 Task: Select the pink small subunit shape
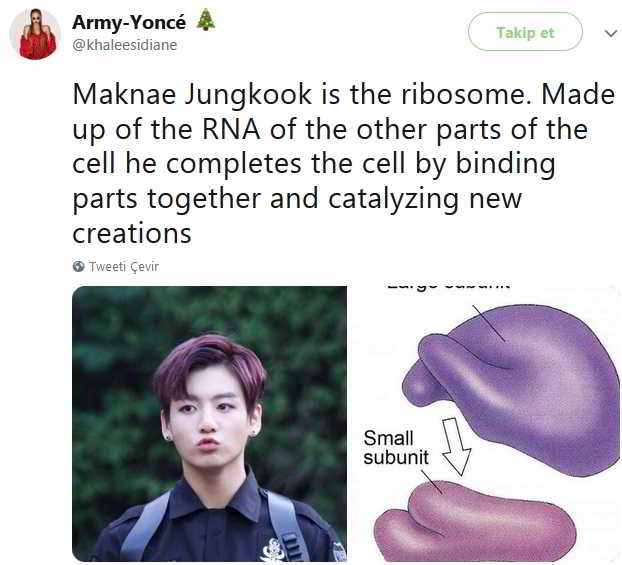474,522
